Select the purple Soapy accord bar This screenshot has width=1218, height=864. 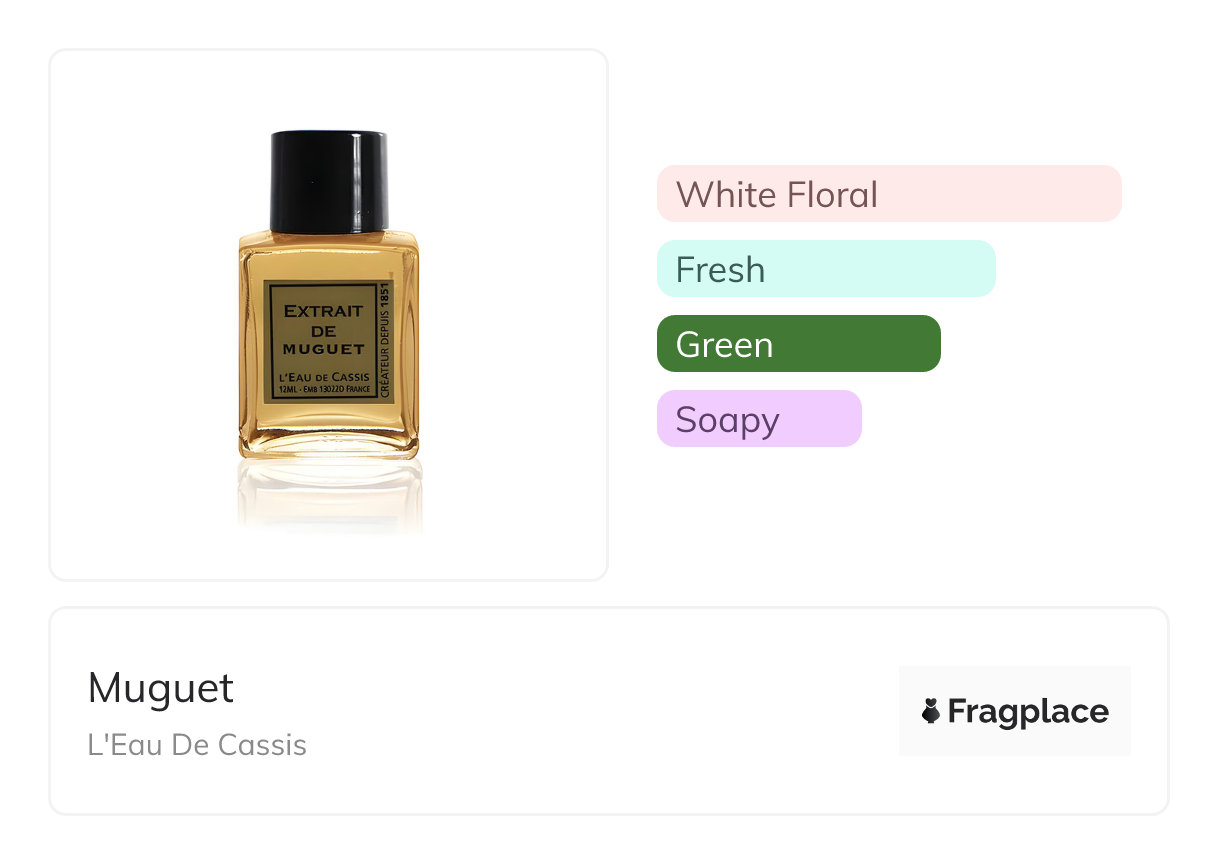[758, 419]
